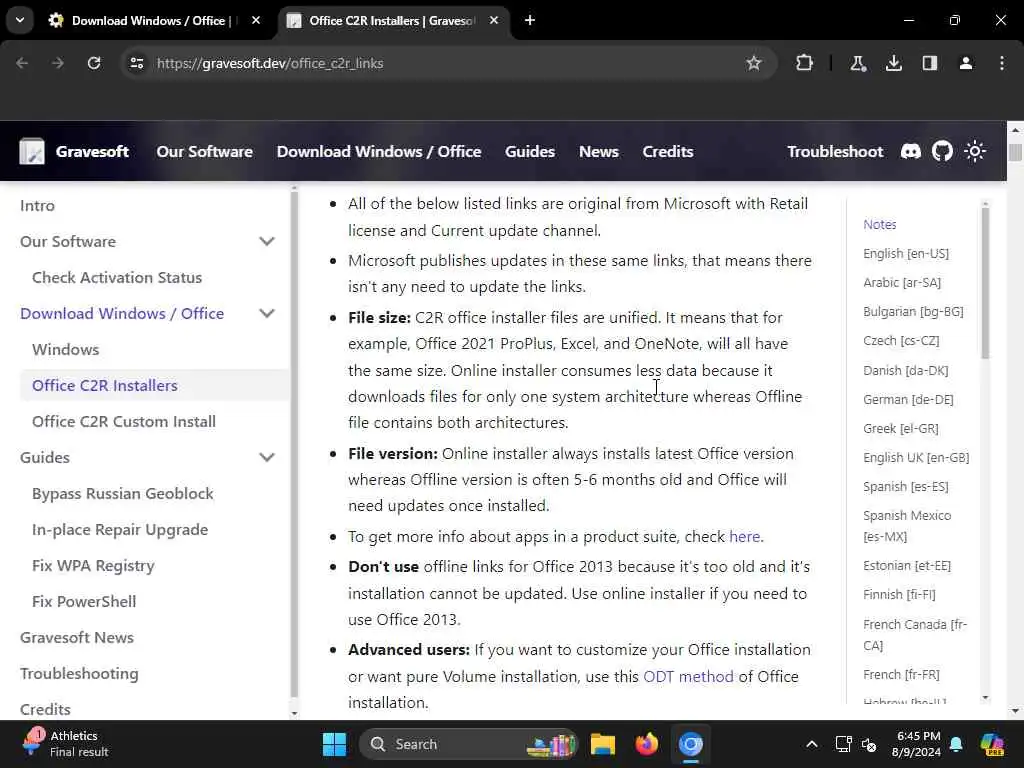Jump to Spanish [es-ES] section
Image resolution: width=1024 pixels, height=768 pixels.
tap(905, 487)
